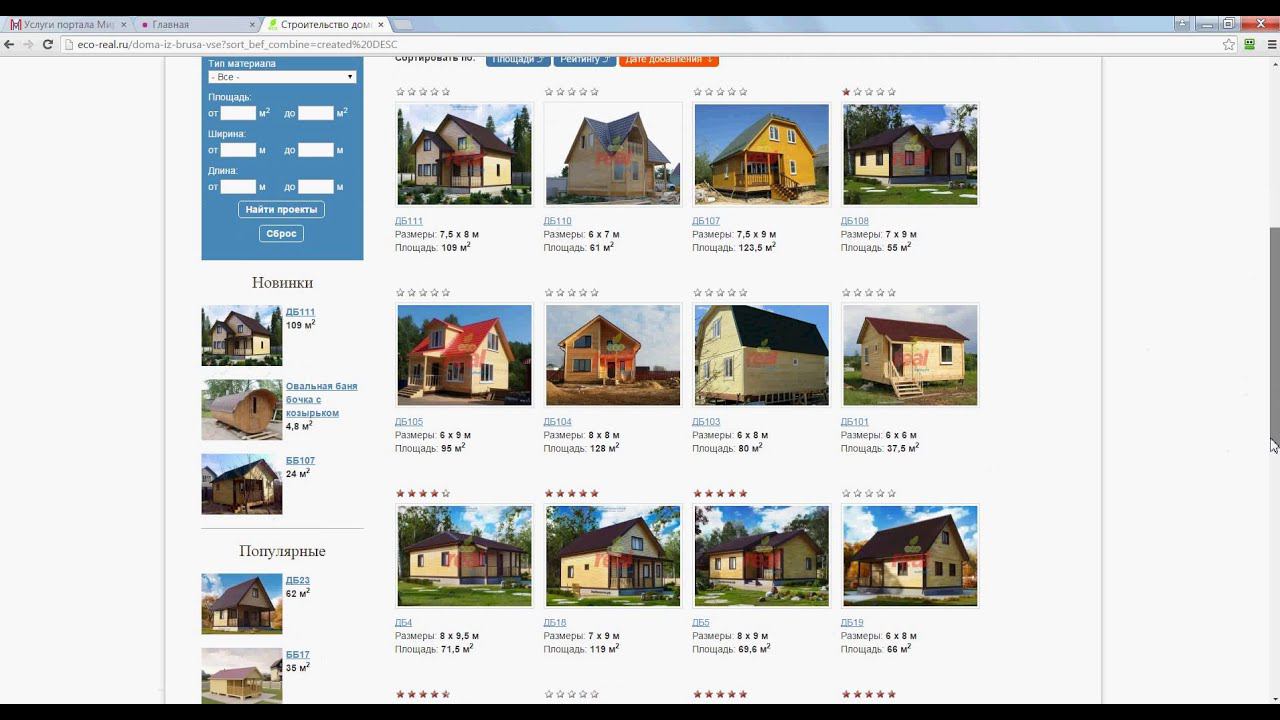Sort projects by Площади
This screenshot has height=720, width=1280.
coord(518,60)
